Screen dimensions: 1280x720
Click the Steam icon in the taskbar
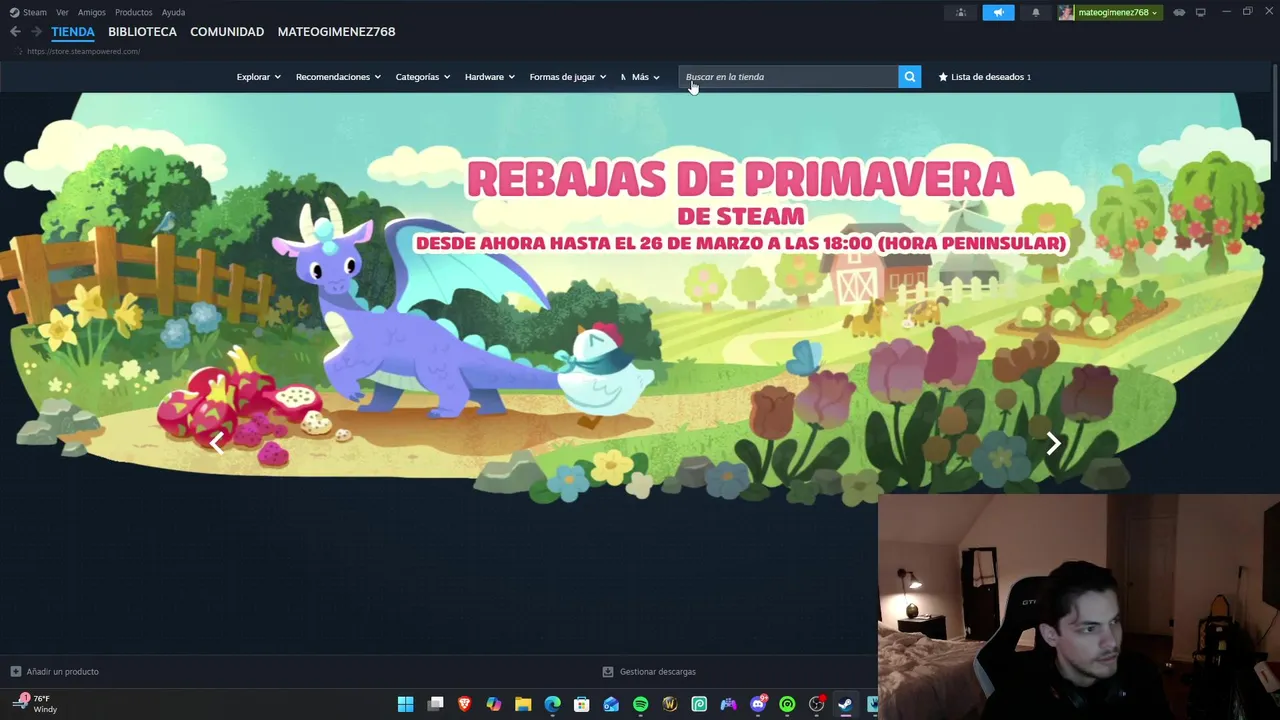coord(845,704)
